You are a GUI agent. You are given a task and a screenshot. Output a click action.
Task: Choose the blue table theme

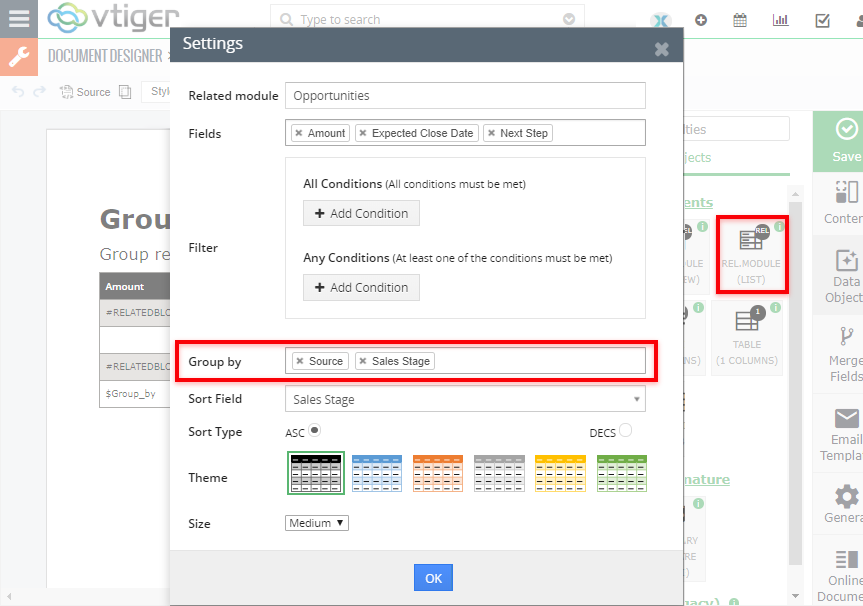(377, 473)
